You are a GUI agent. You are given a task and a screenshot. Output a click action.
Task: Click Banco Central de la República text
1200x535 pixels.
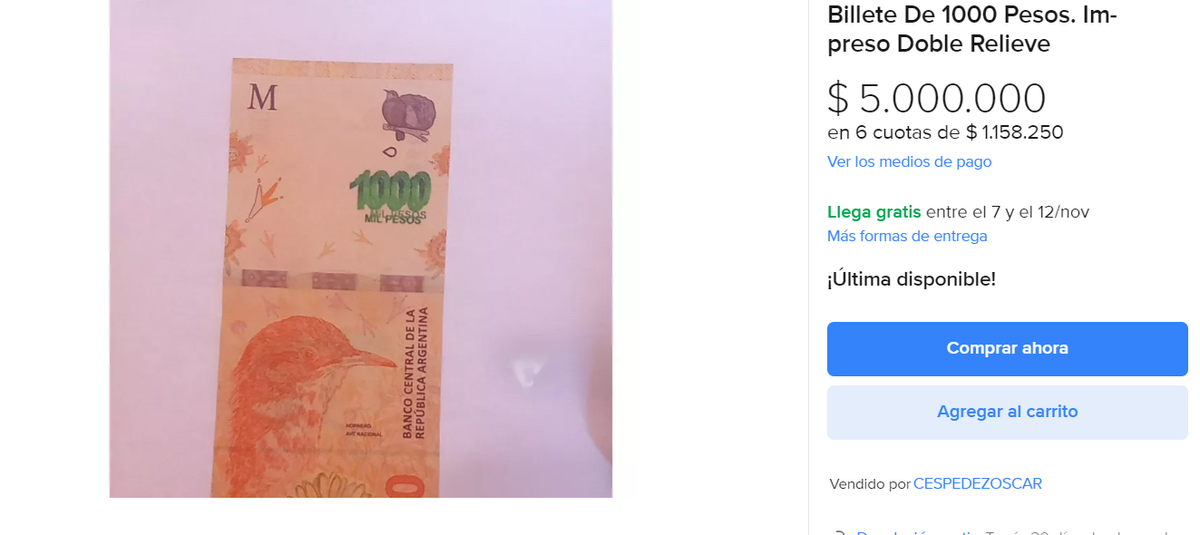pyautogui.click(x=414, y=373)
